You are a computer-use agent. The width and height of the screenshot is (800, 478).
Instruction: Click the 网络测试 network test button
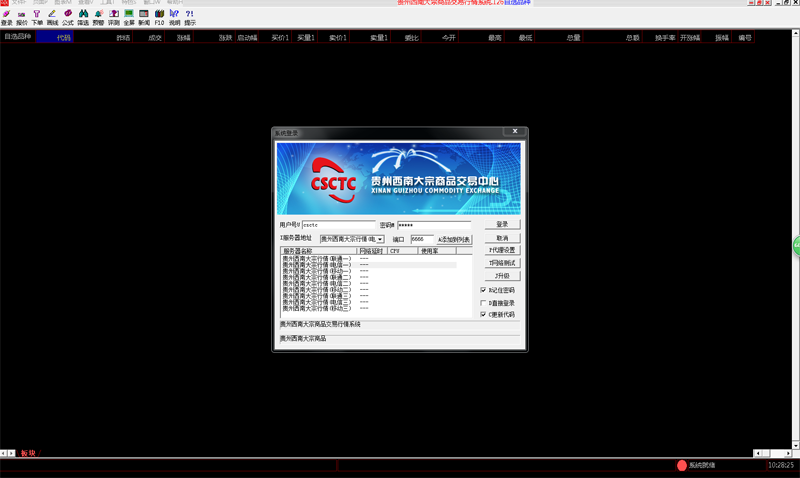[502, 263]
